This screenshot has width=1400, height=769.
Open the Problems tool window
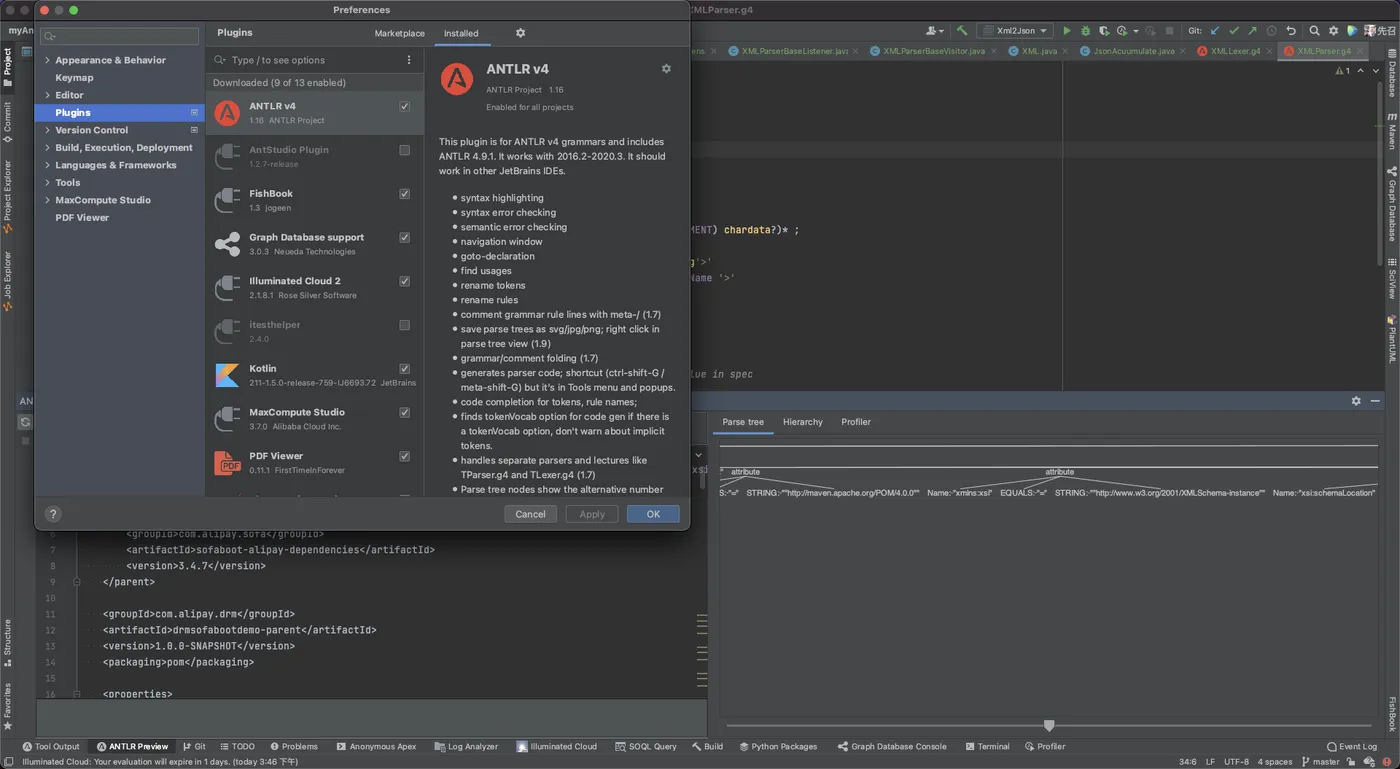(293, 746)
